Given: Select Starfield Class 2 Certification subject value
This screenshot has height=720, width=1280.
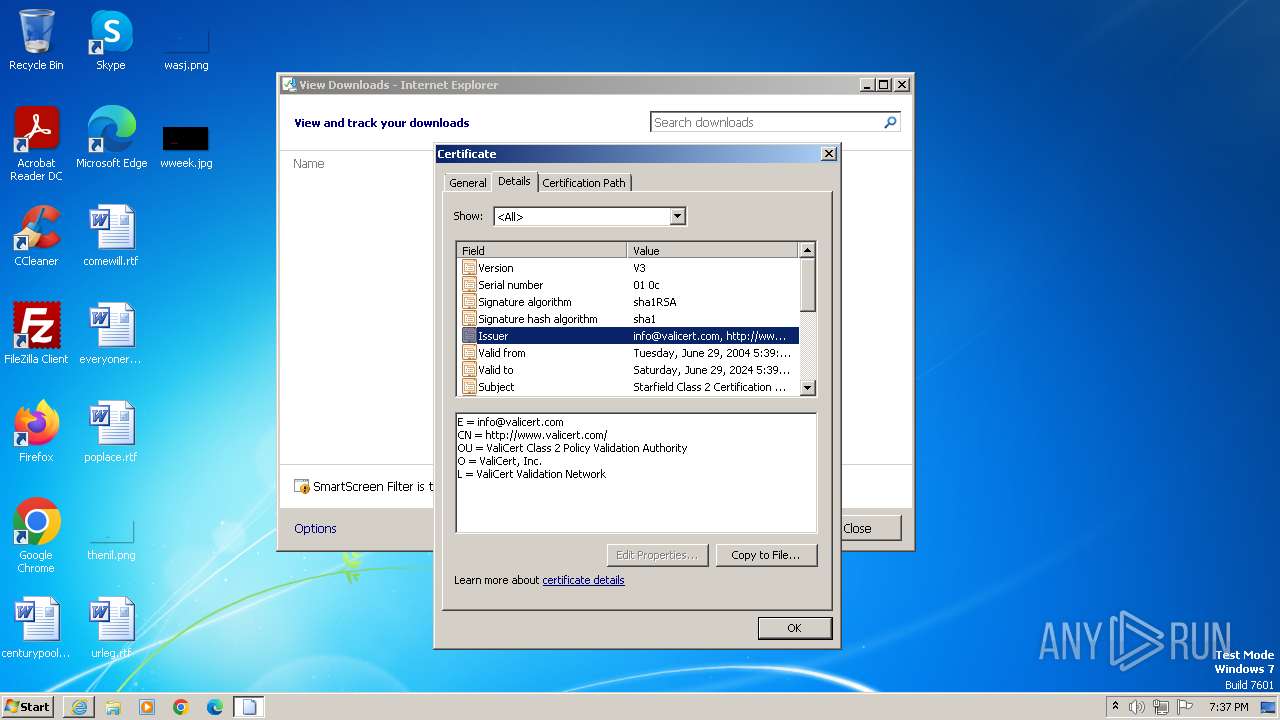Looking at the screenshot, I should click(x=710, y=387).
